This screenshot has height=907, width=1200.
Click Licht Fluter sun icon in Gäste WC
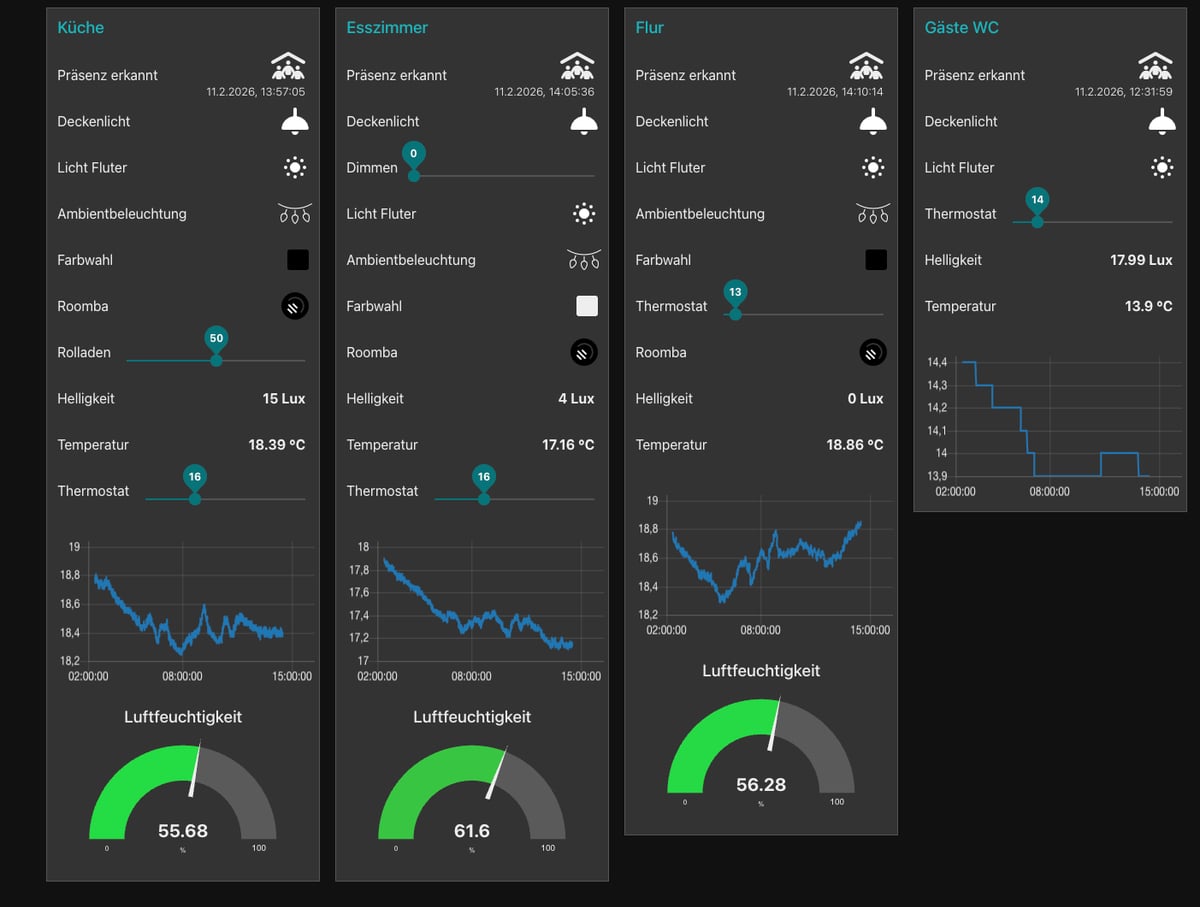1162,167
